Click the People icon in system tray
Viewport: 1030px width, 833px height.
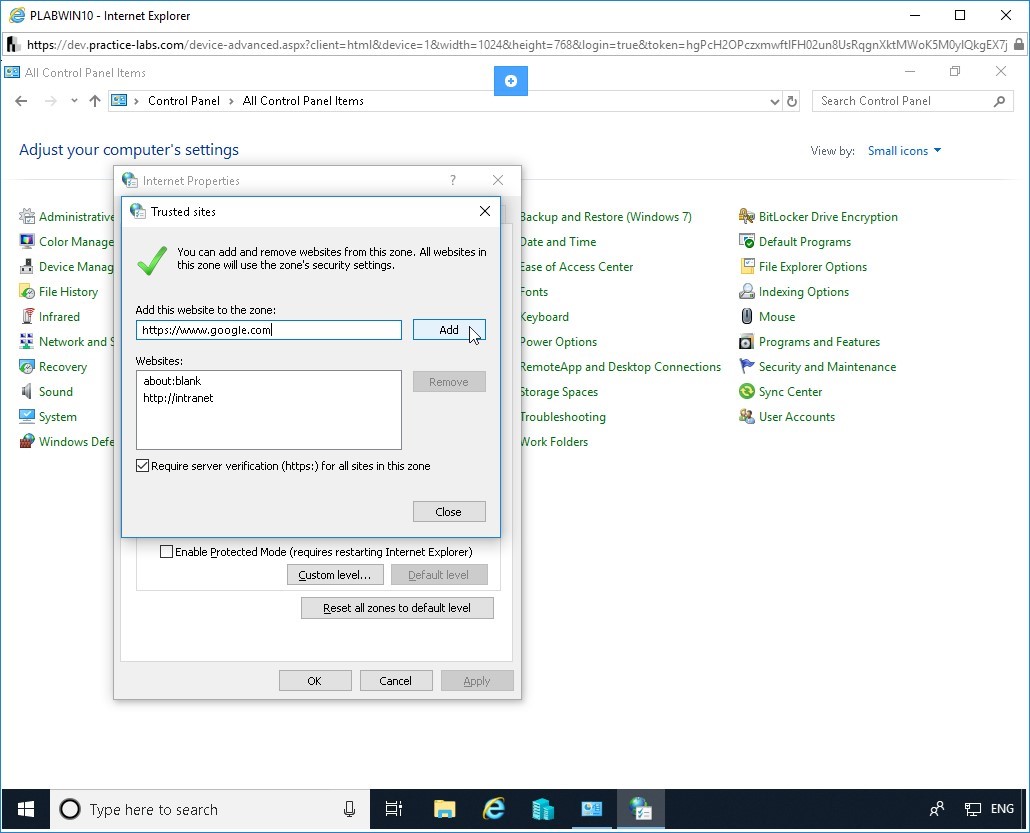click(x=937, y=809)
